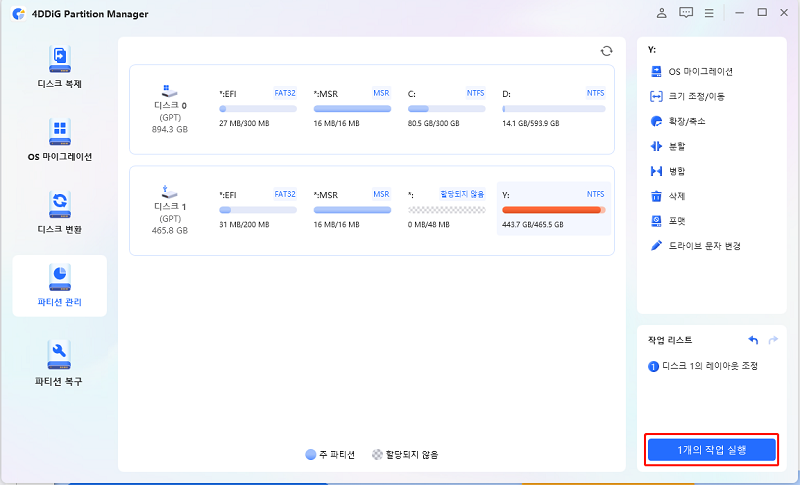Select the Y: partition
This screenshot has width=800, height=485.
554,209
